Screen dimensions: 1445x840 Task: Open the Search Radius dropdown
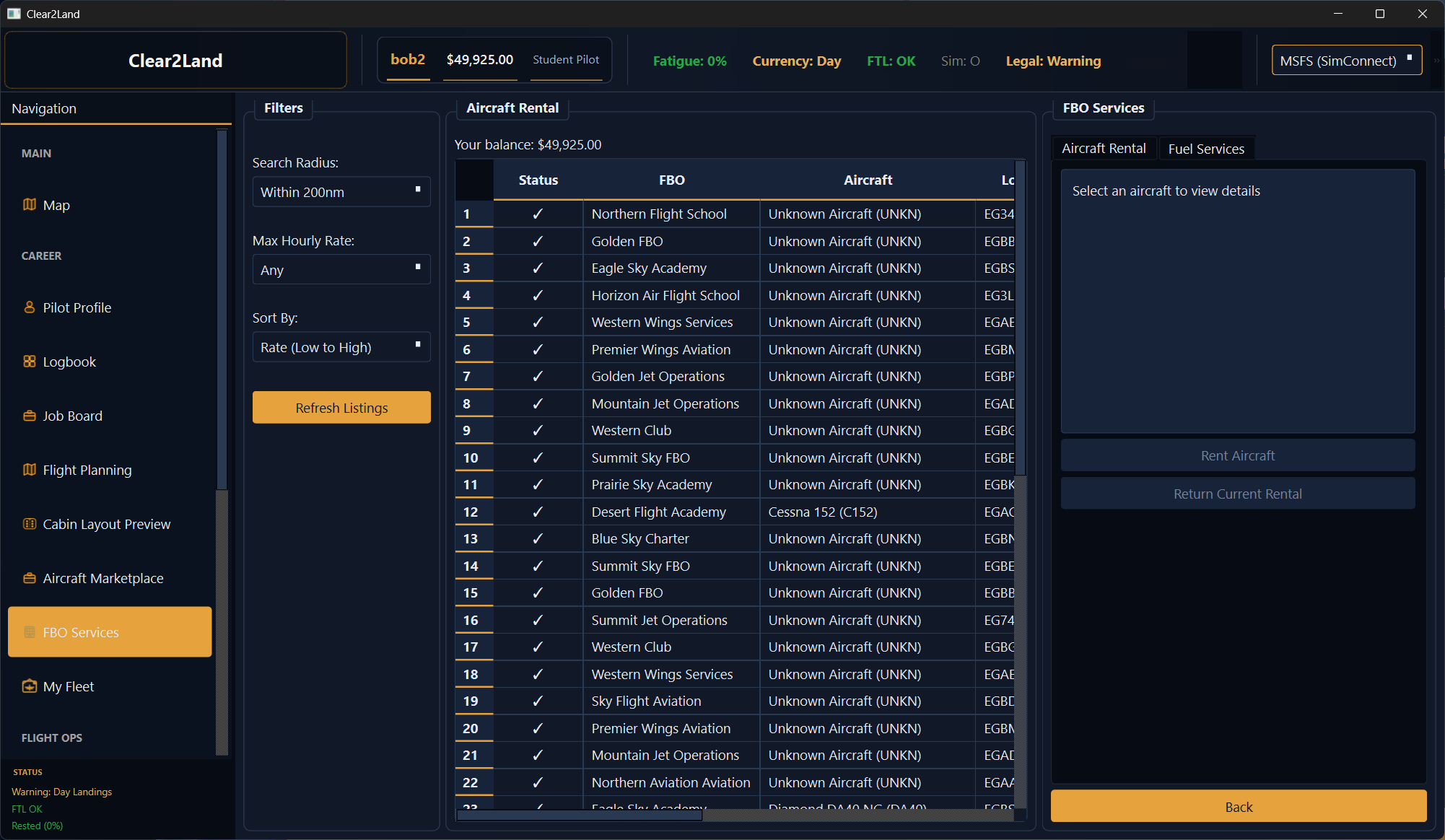341,192
